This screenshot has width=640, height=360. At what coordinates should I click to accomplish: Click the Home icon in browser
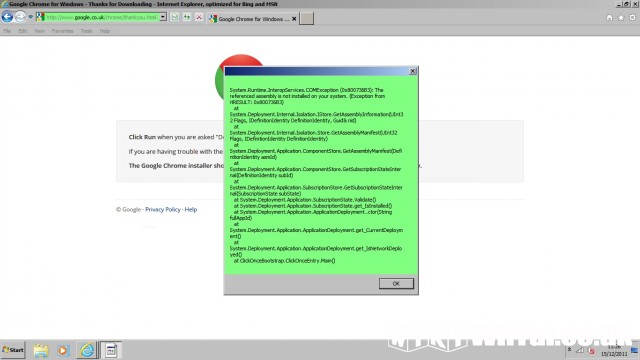click(x=609, y=18)
